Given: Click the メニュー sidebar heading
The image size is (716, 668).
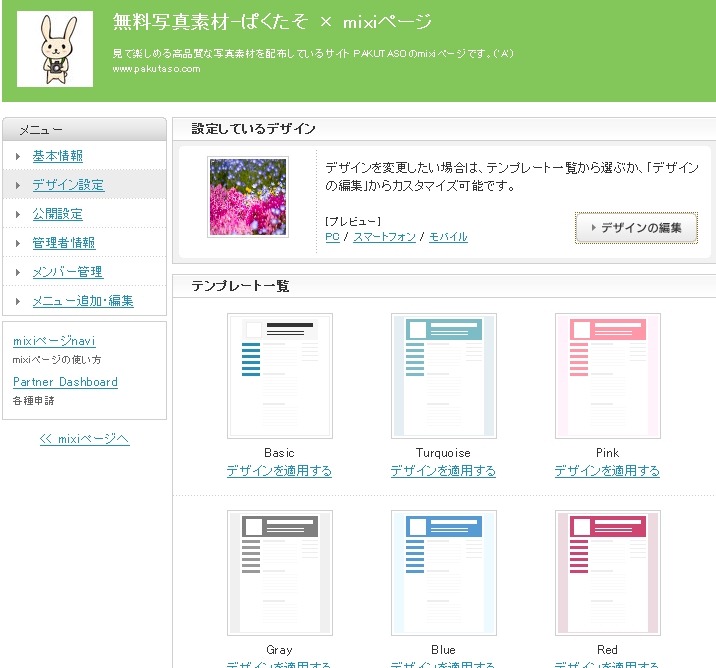Looking at the screenshot, I should (41, 130).
